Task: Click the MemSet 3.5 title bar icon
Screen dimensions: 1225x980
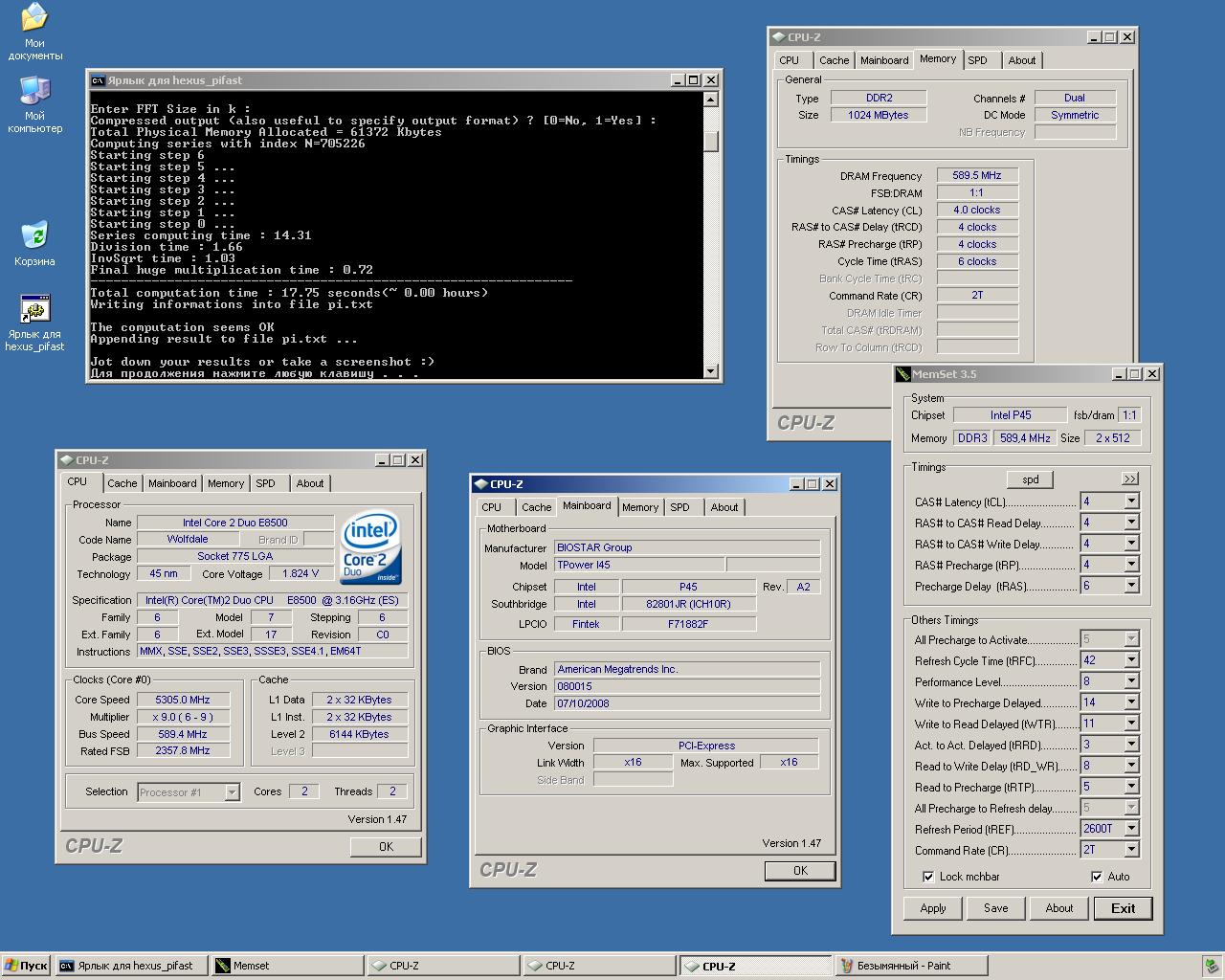Action: 902,374
